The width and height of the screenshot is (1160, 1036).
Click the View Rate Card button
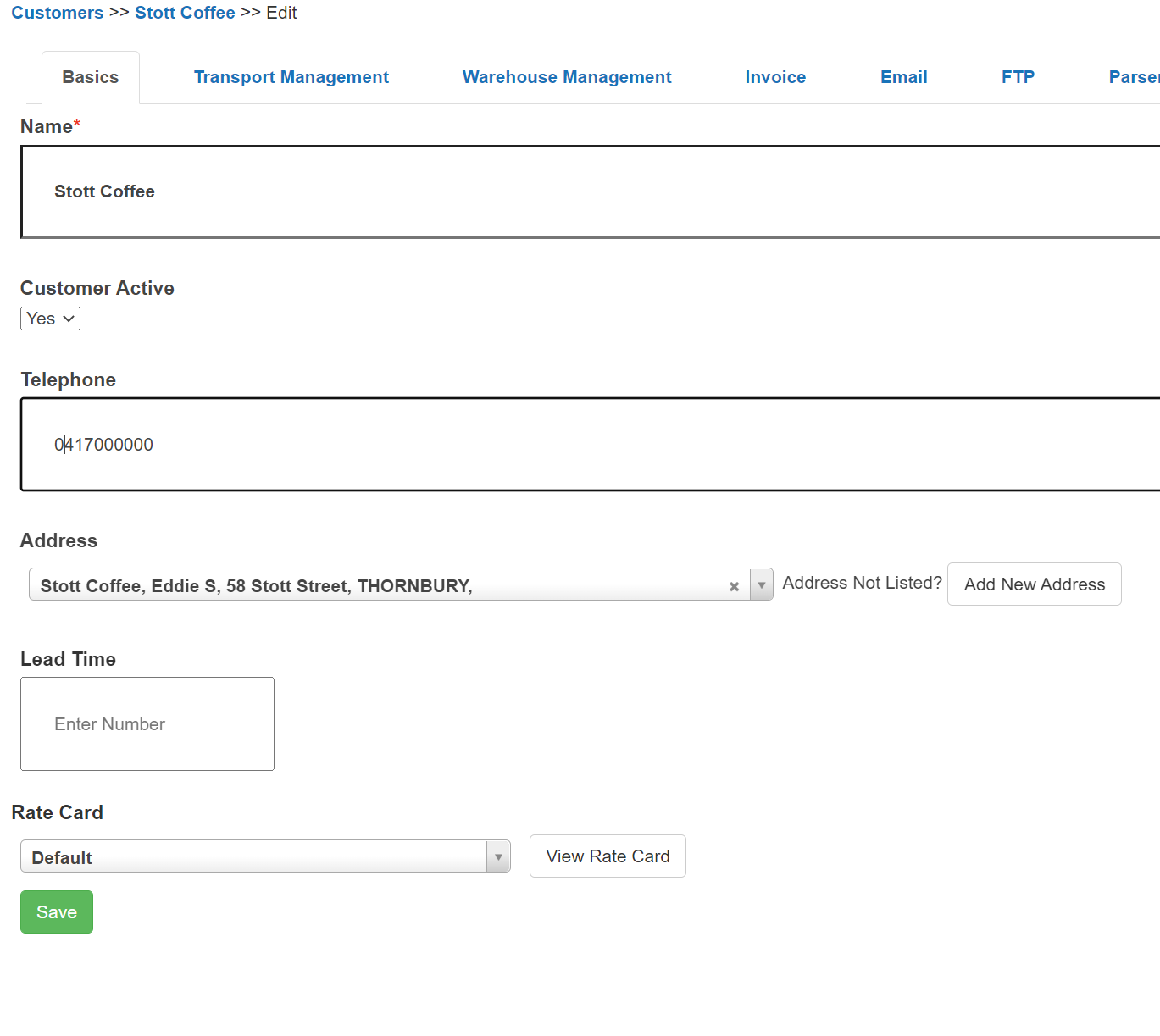607,856
